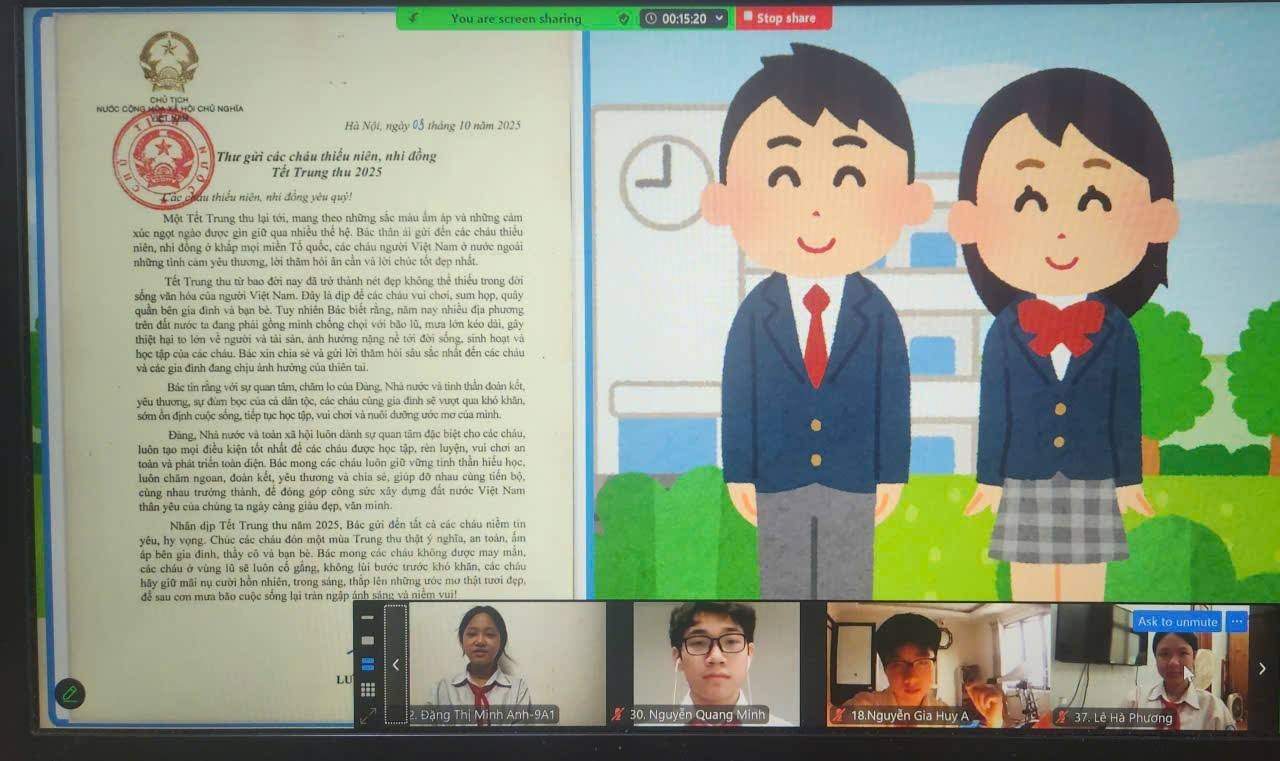Open the 00:15:20 meeting timer dropdown
Screen dimensions: 1280x761
[684, 18]
